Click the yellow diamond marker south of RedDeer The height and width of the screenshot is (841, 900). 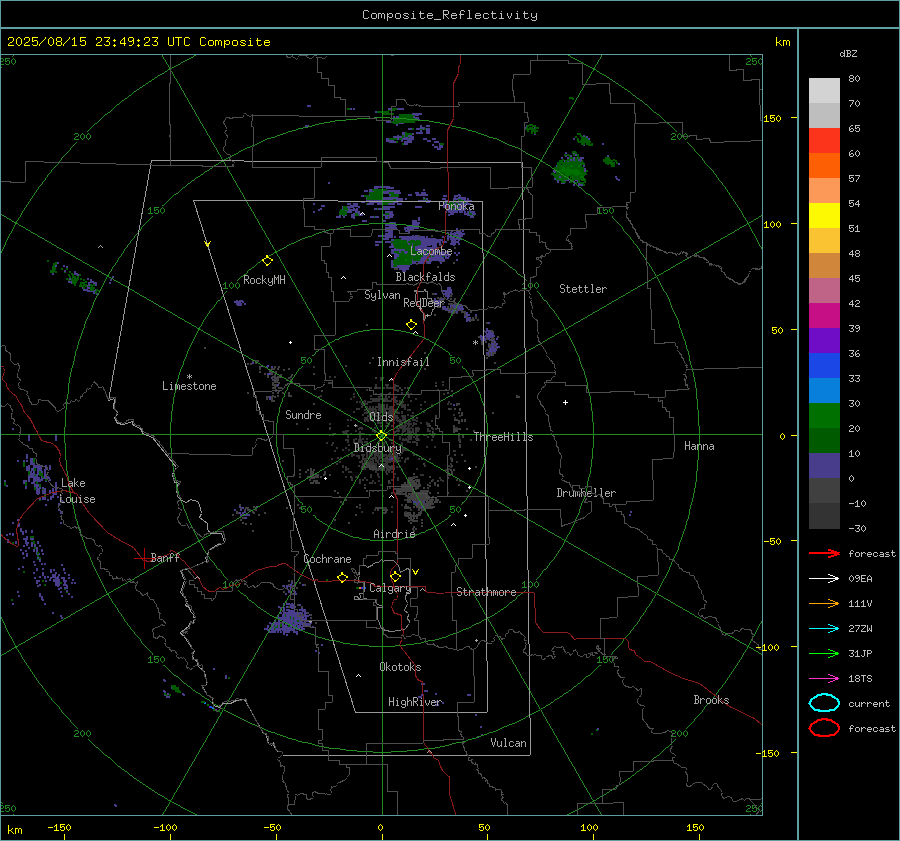tap(411, 325)
